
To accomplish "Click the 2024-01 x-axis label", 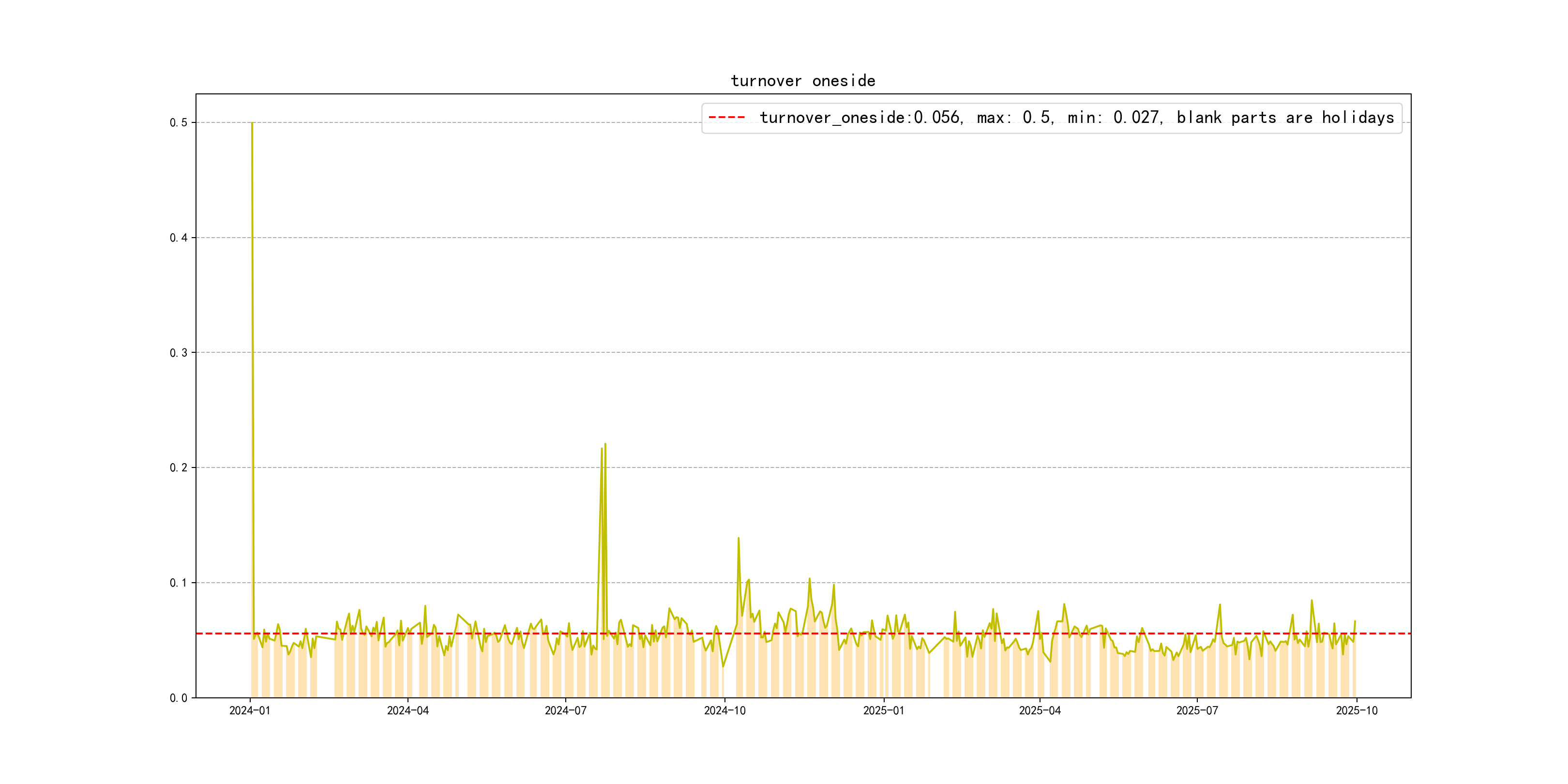I will [x=250, y=710].
